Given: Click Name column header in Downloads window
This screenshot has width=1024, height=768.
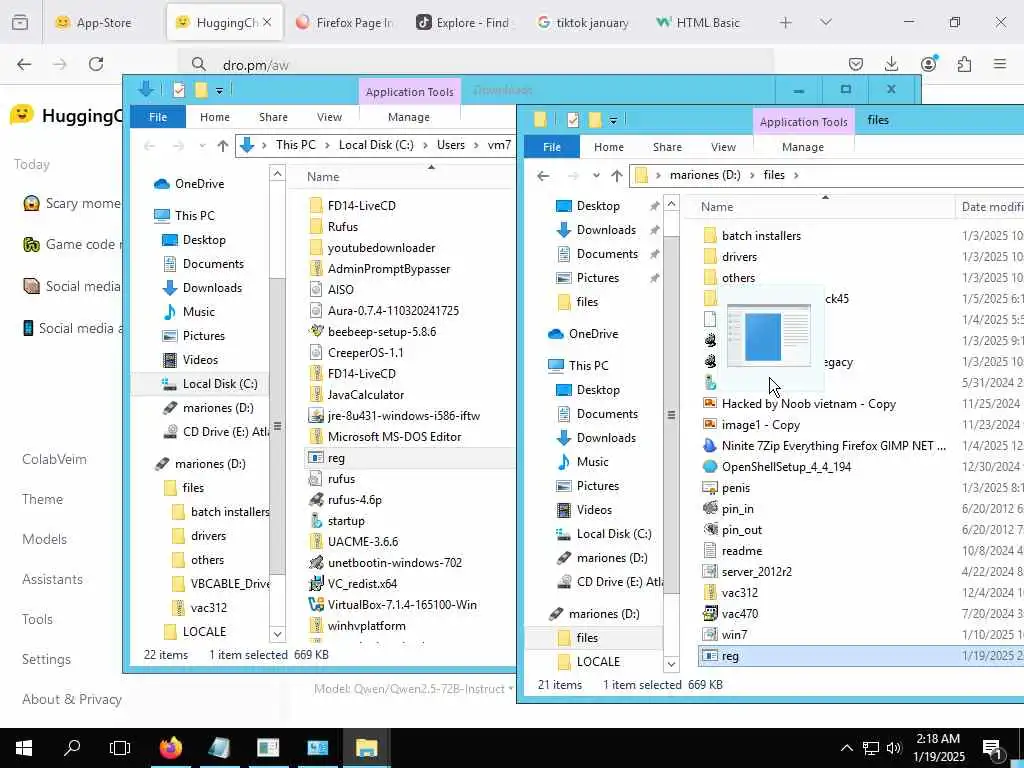Looking at the screenshot, I should tap(323, 177).
